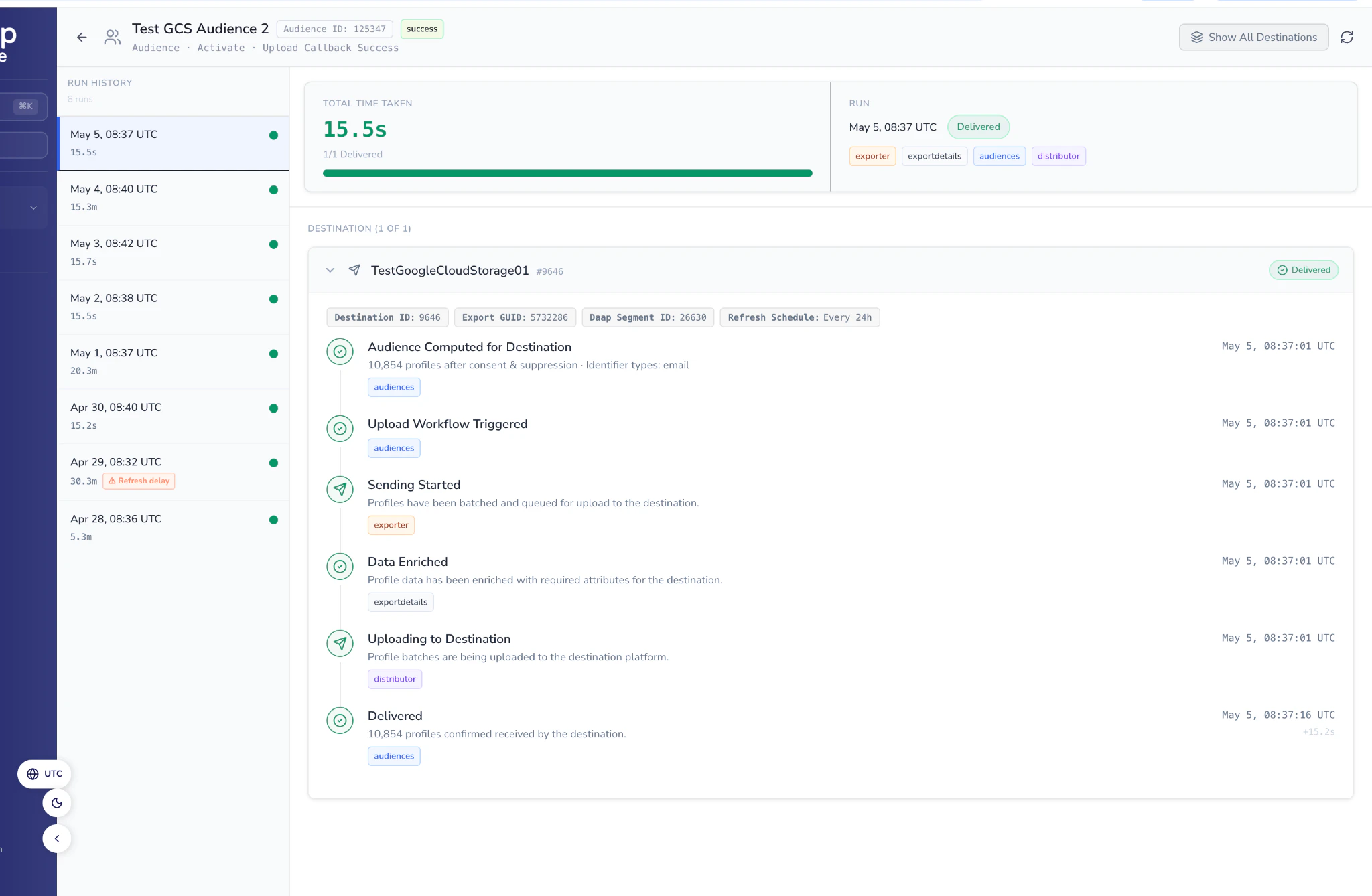Click the Refresh delay warning badge

tap(139, 481)
